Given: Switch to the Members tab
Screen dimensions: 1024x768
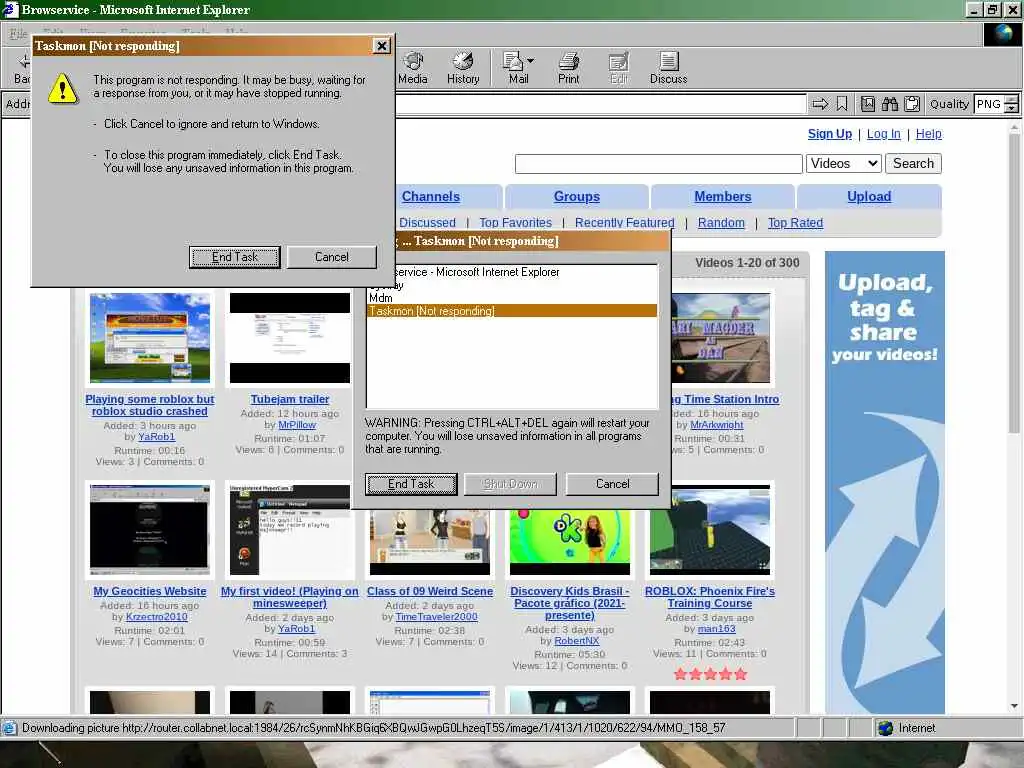Looking at the screenshot, I should (x=722, y=197).
